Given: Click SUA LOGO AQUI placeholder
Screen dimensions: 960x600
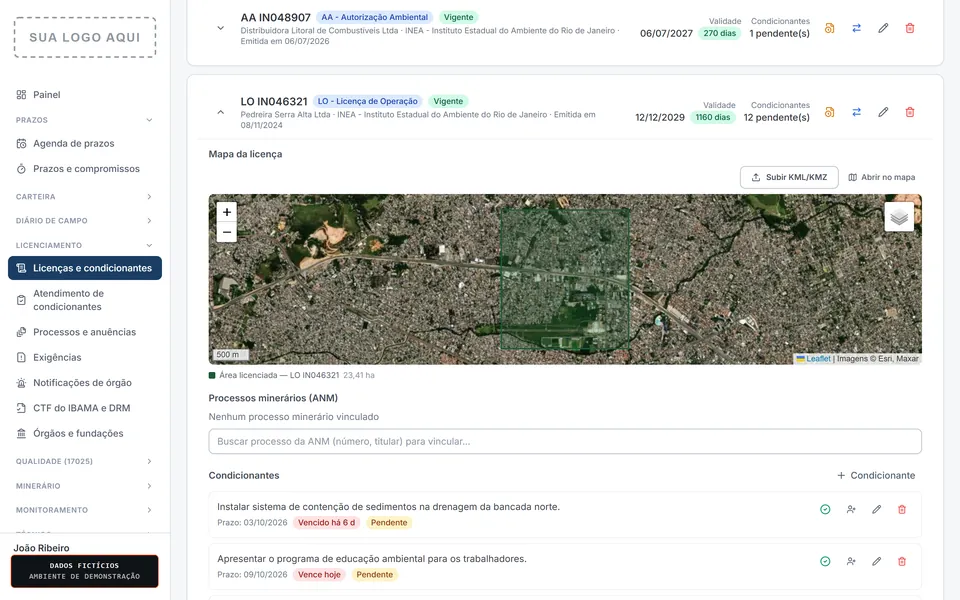Looking at the screenshot, I should (84, 37).
